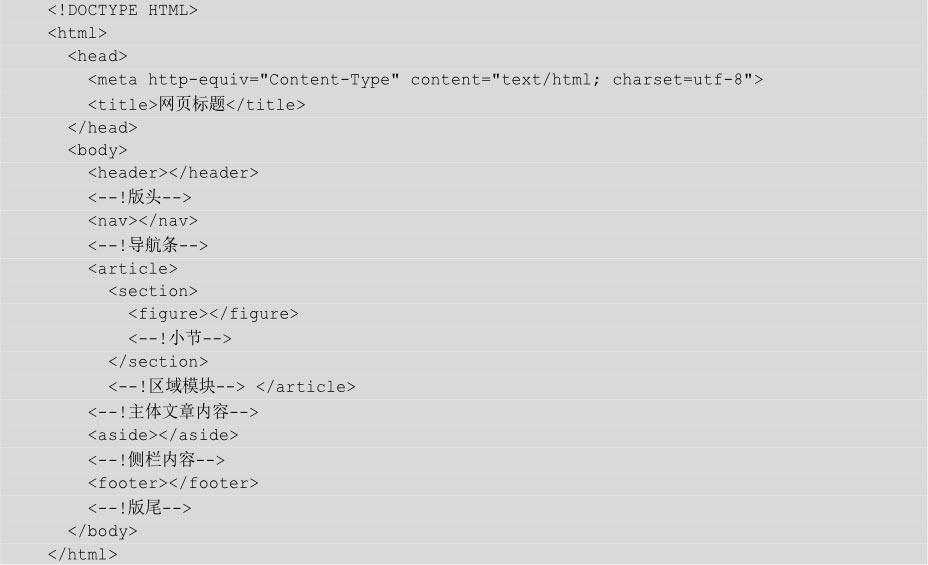Click the header element line
The image size is (928, 565).
tap(173, 173)
